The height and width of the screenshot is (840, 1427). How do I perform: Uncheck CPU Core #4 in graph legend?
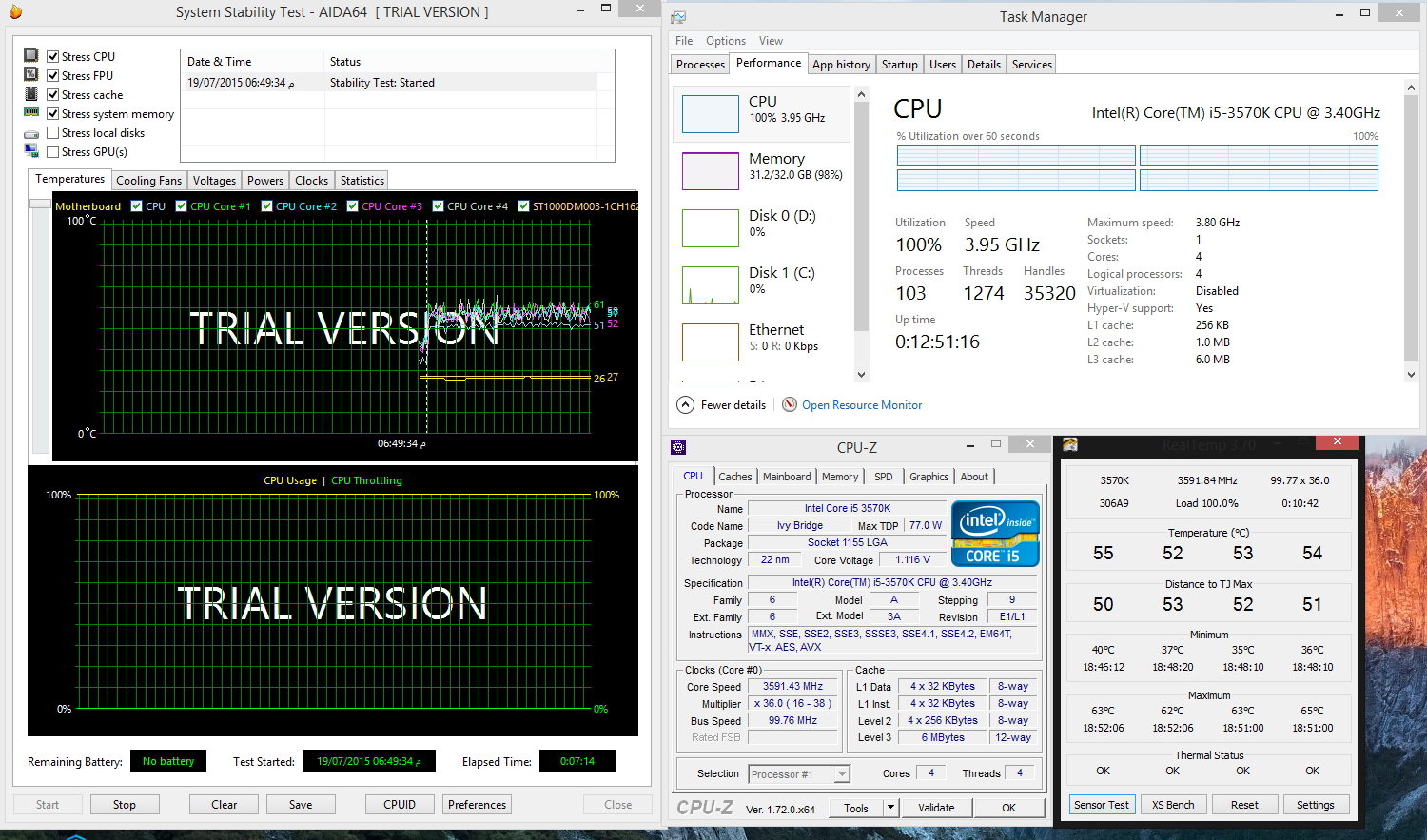pyautogui.click(x=438, y=205)
